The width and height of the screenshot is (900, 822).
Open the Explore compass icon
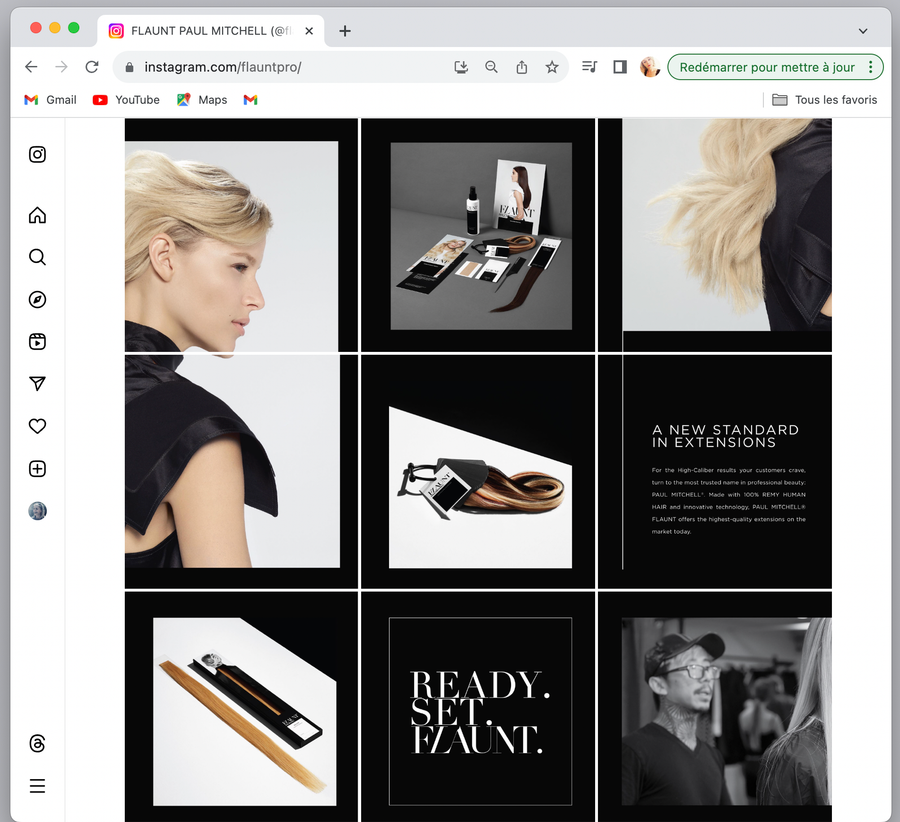coord(37,300)
